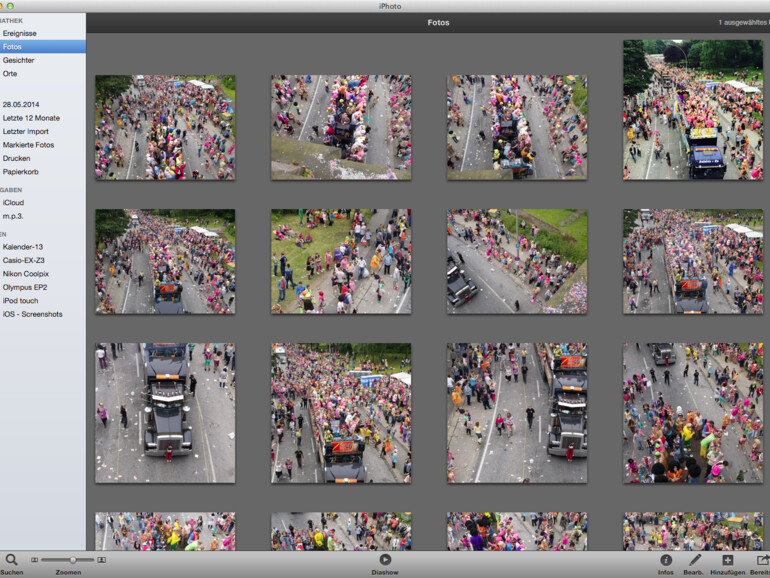770x578 pixels.
Task: Click the Bearb. pencil icon
Action: 694,560
